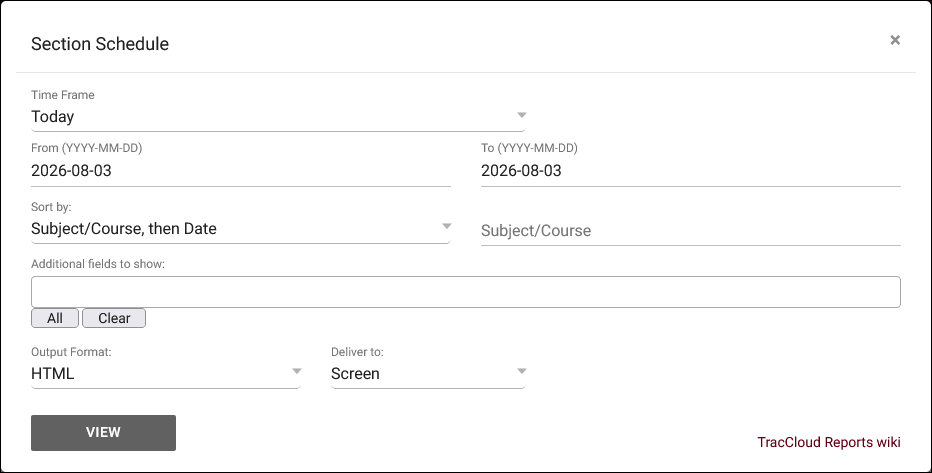
Task: Click the Section Schedule title text
Action: pyautogui.click(x=100, y=44)
